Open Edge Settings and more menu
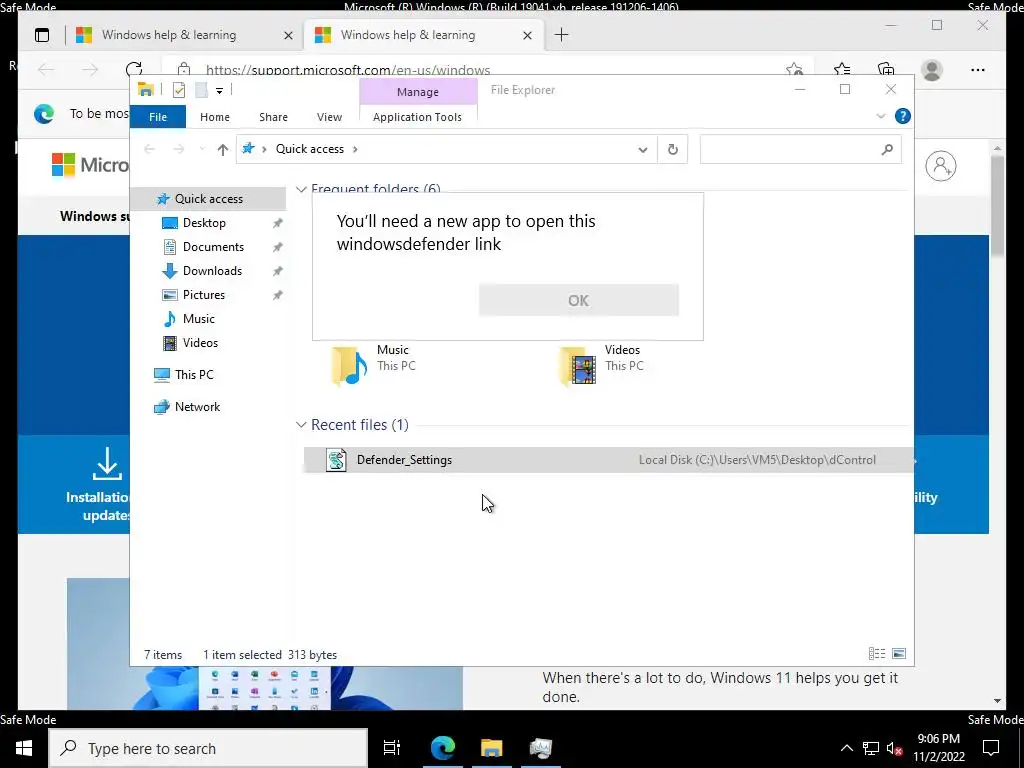Screen dimensions: 1024x768 point(978,70)
